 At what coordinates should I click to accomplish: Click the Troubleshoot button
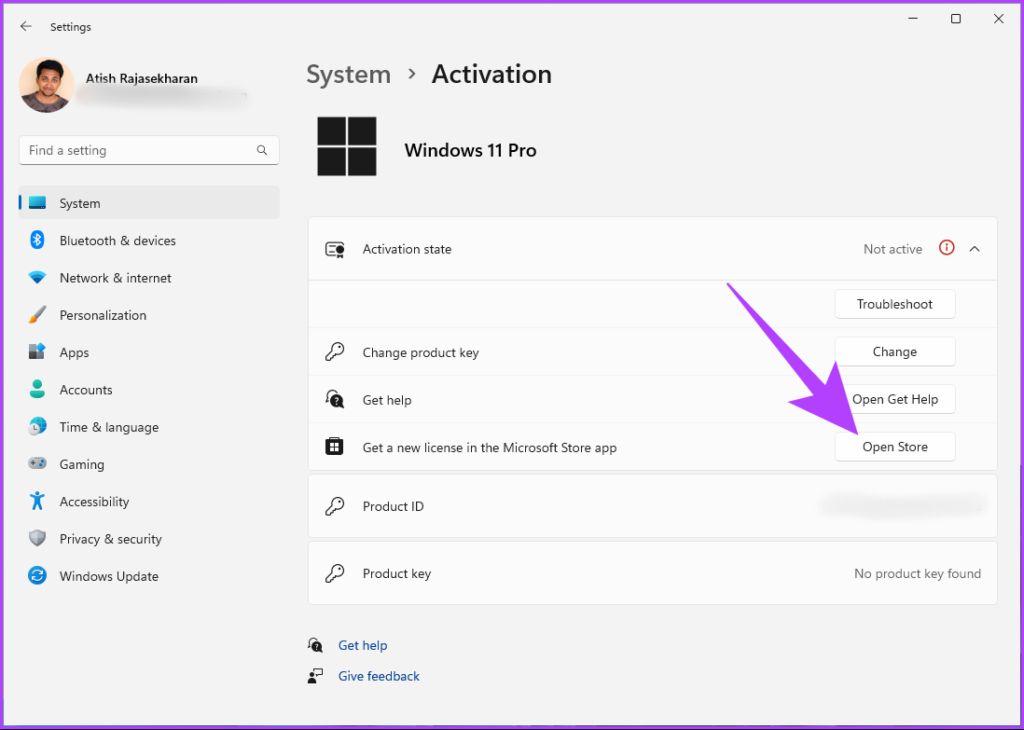click(x=894, y=303)
